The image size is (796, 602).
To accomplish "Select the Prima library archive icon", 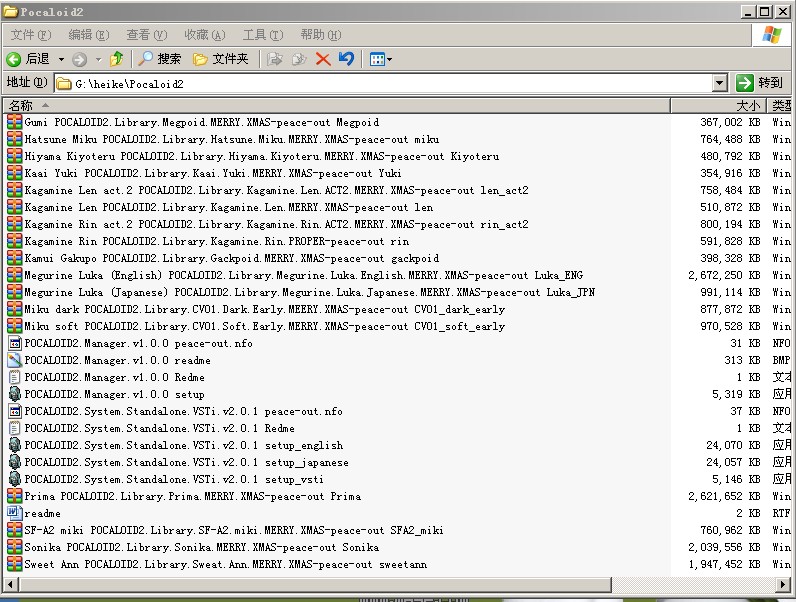I will tap(15, 496).
